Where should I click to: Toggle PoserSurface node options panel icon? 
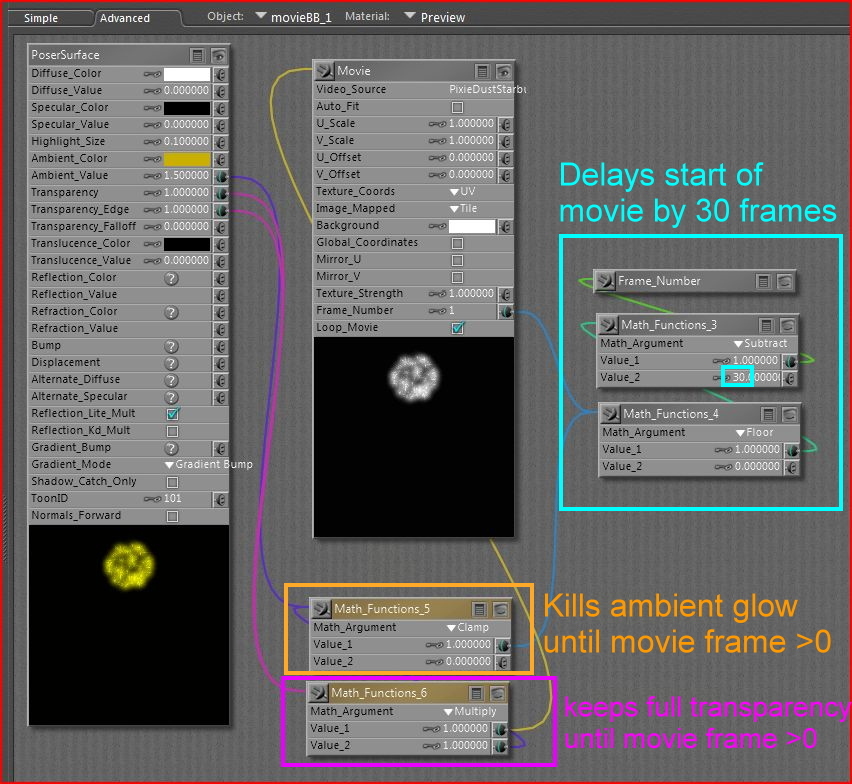click(198, 55)
